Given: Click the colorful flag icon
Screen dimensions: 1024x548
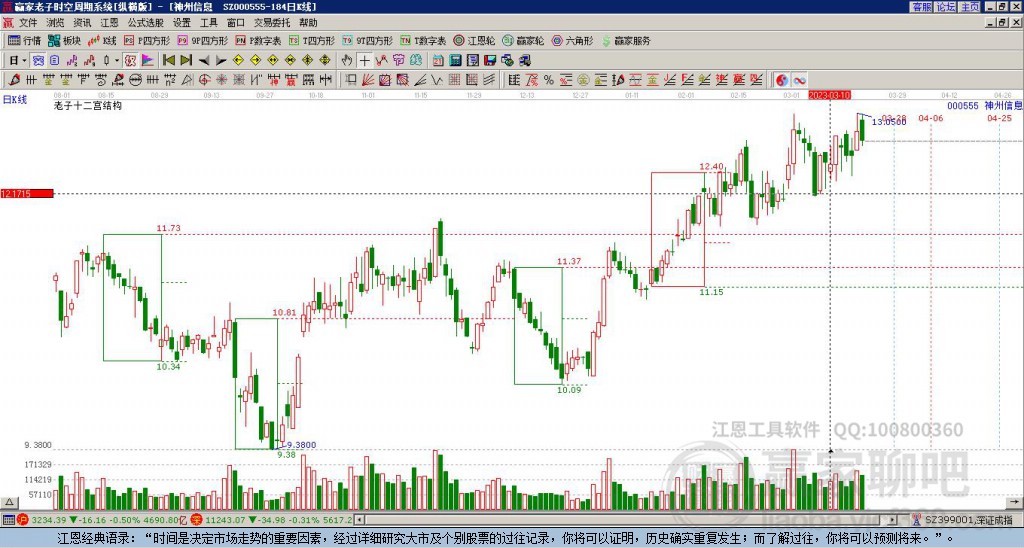Looking at the screenshot, I should (x=148, y=61).
